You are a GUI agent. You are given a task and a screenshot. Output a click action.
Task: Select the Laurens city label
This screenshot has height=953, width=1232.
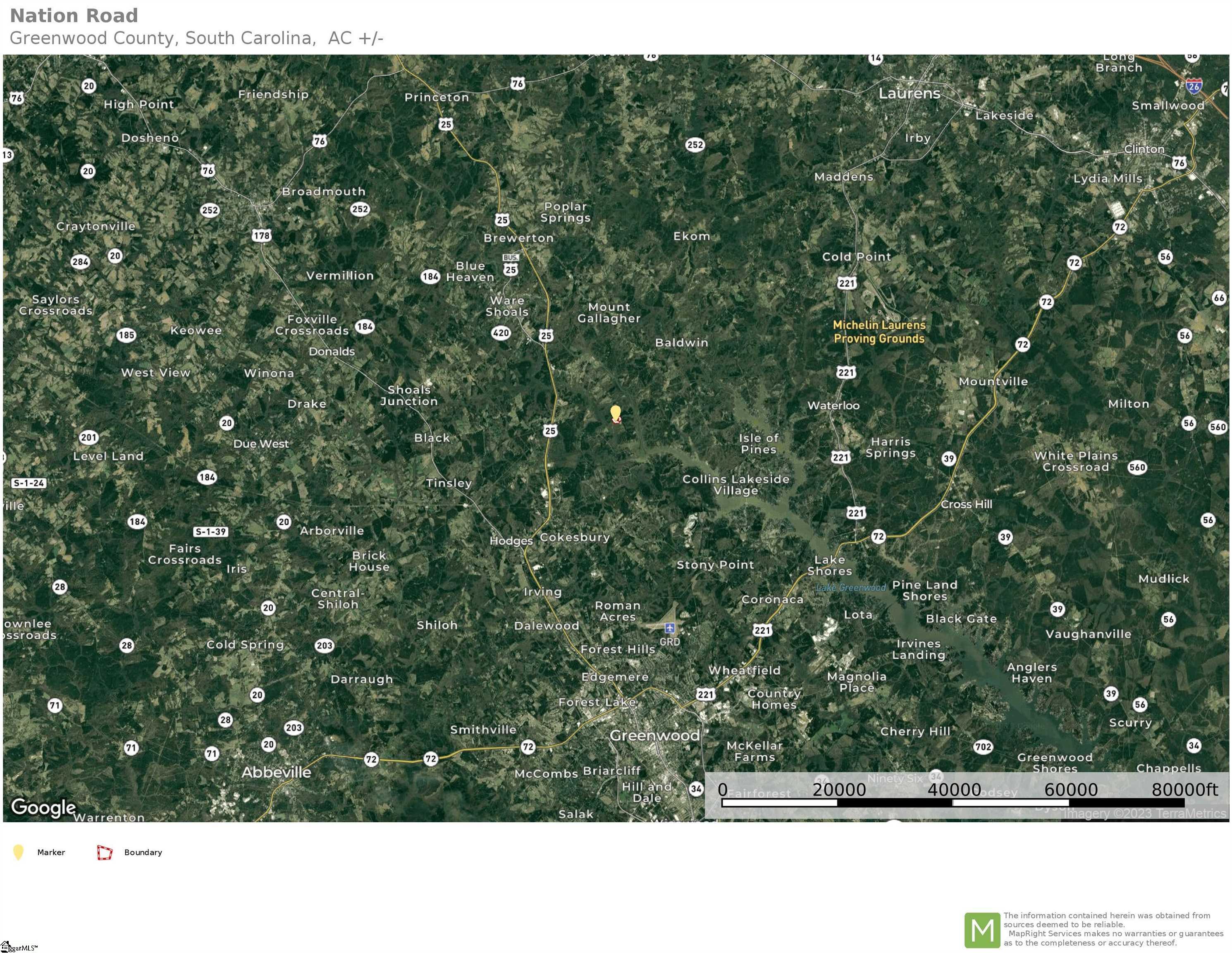(x=910, y=93)
